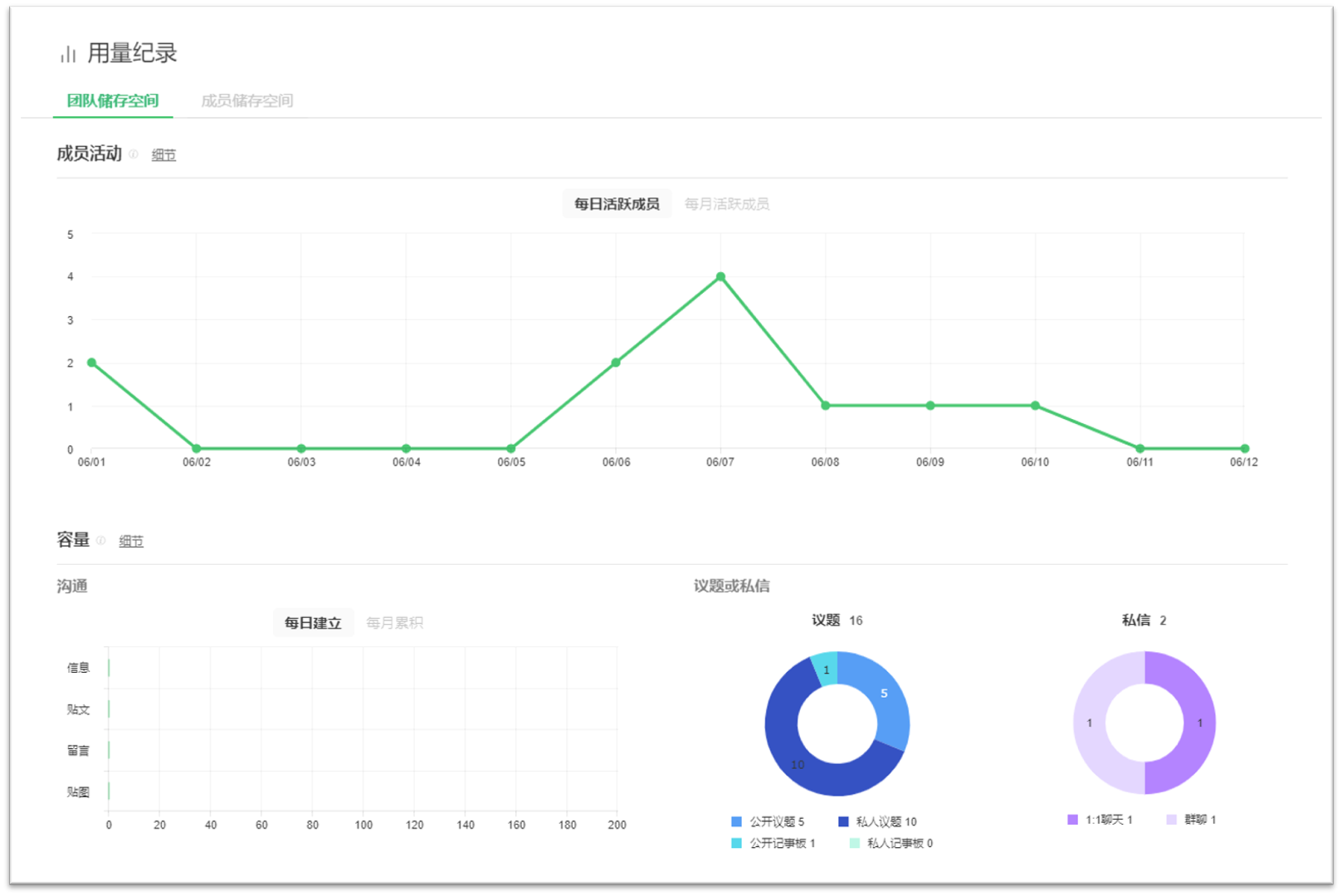Click the line chart data point for 06/08

[x=825, y=406]
